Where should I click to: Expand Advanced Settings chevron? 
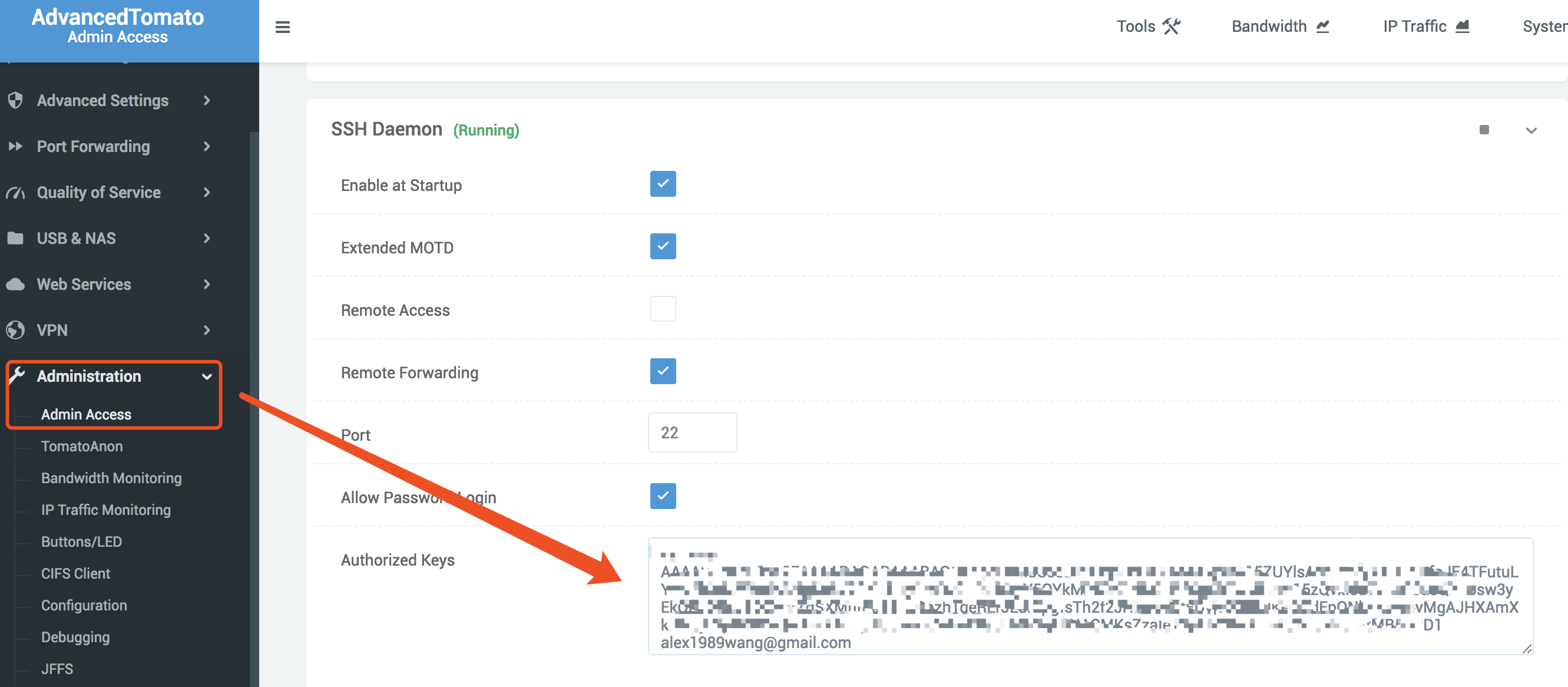(207, 100)
